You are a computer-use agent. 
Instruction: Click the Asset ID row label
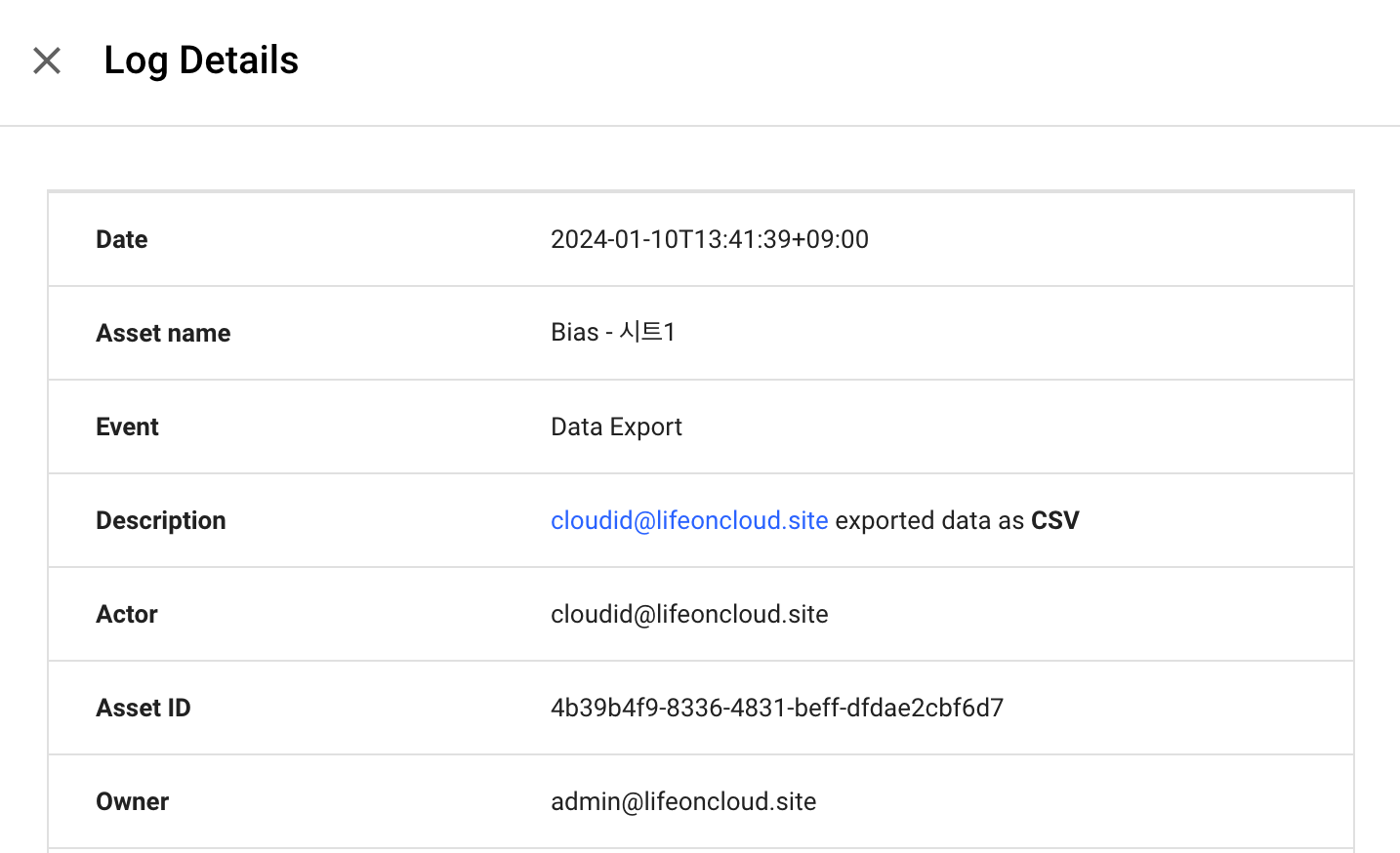click(x=144, y=708)
